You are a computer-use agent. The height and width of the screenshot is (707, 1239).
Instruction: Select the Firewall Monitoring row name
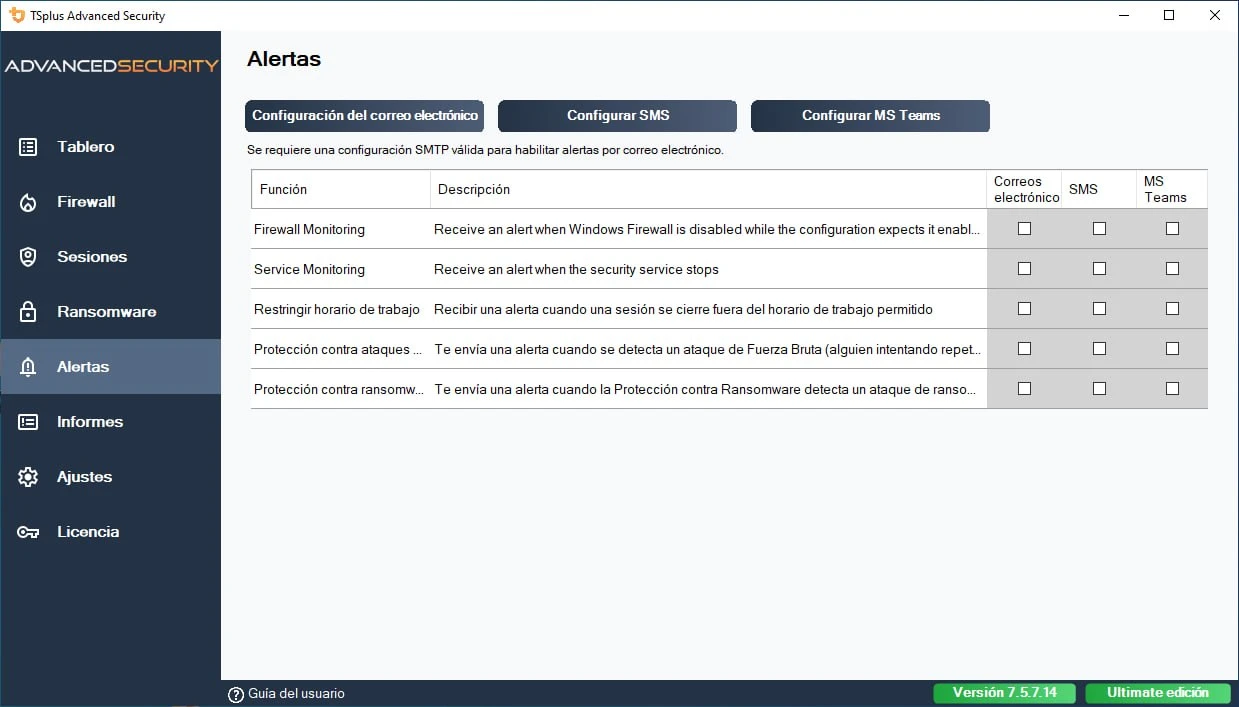tap(309, 230)
